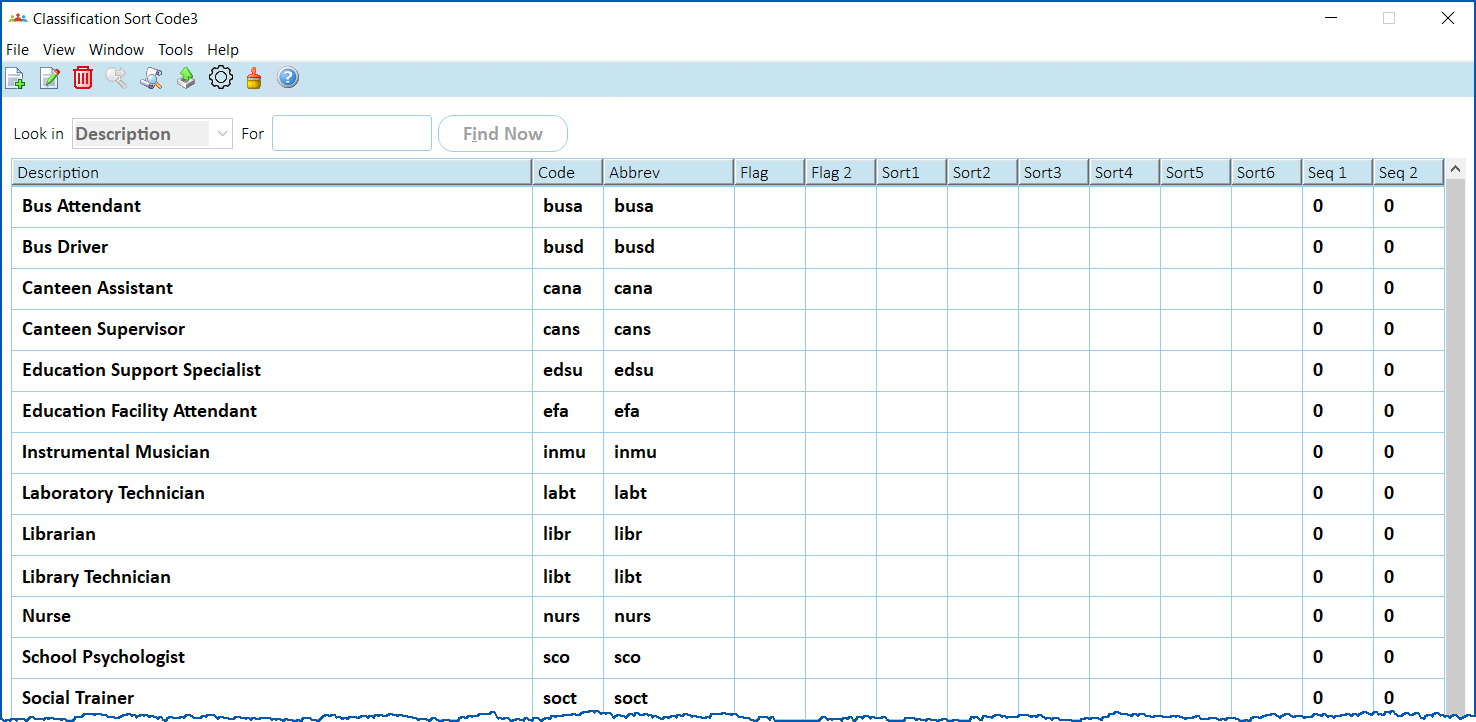
Task: Click the 'libt' abbrev cell
Action: click(x=668, y=576)
